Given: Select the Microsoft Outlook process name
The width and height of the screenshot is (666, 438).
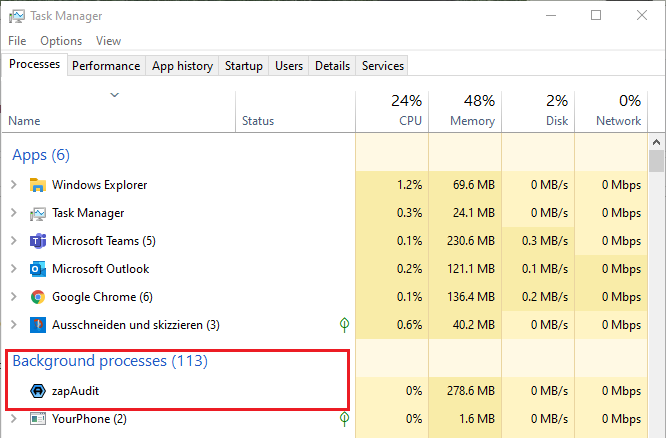Looking at the screenshot, I should [x=100, y=269].
